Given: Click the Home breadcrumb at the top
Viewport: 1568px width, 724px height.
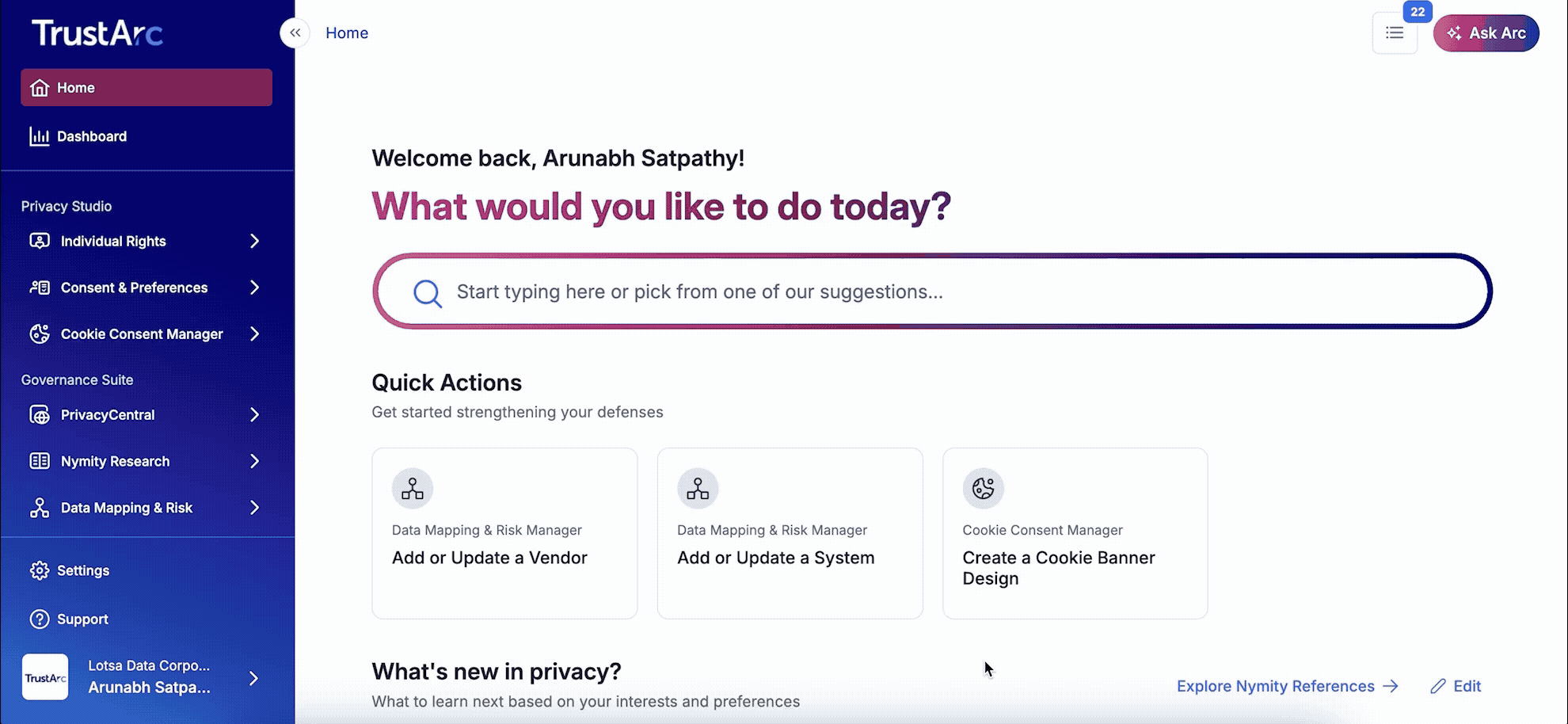Looking at the screenshot, I should pos(347,32).
